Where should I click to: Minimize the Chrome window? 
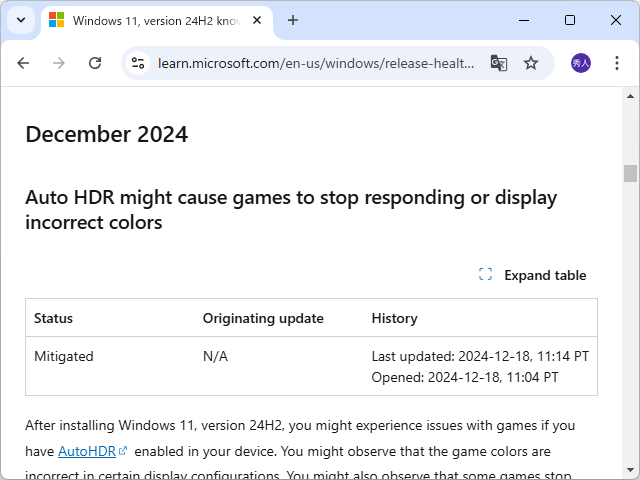524,20
